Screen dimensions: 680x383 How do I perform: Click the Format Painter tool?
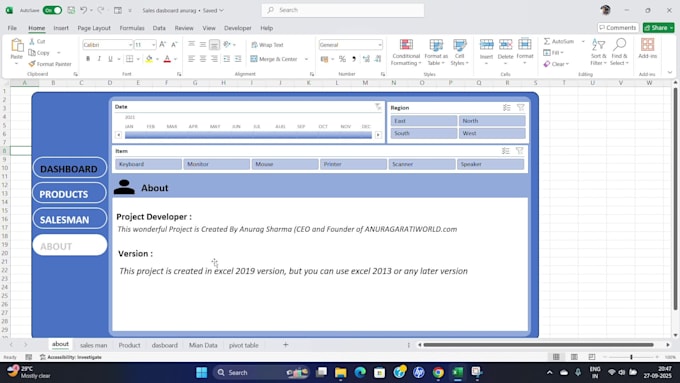tap(50, 64)
